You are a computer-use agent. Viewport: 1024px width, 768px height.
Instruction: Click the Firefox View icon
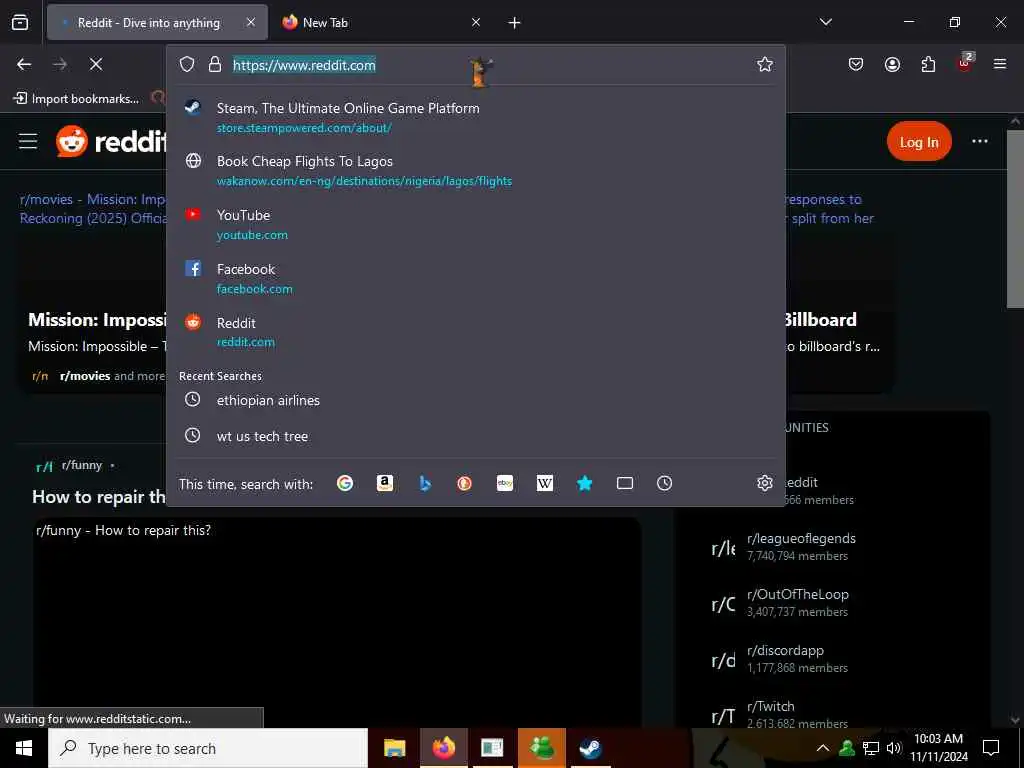(x=20, y=23)
